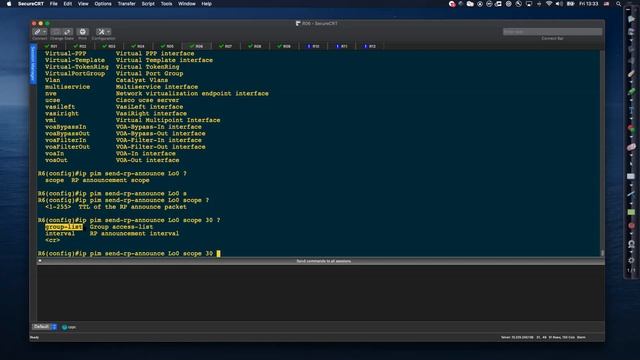This screenshot has width=640, height=360.
Task: Select the active R06 session tab
Action: [196, 46]
